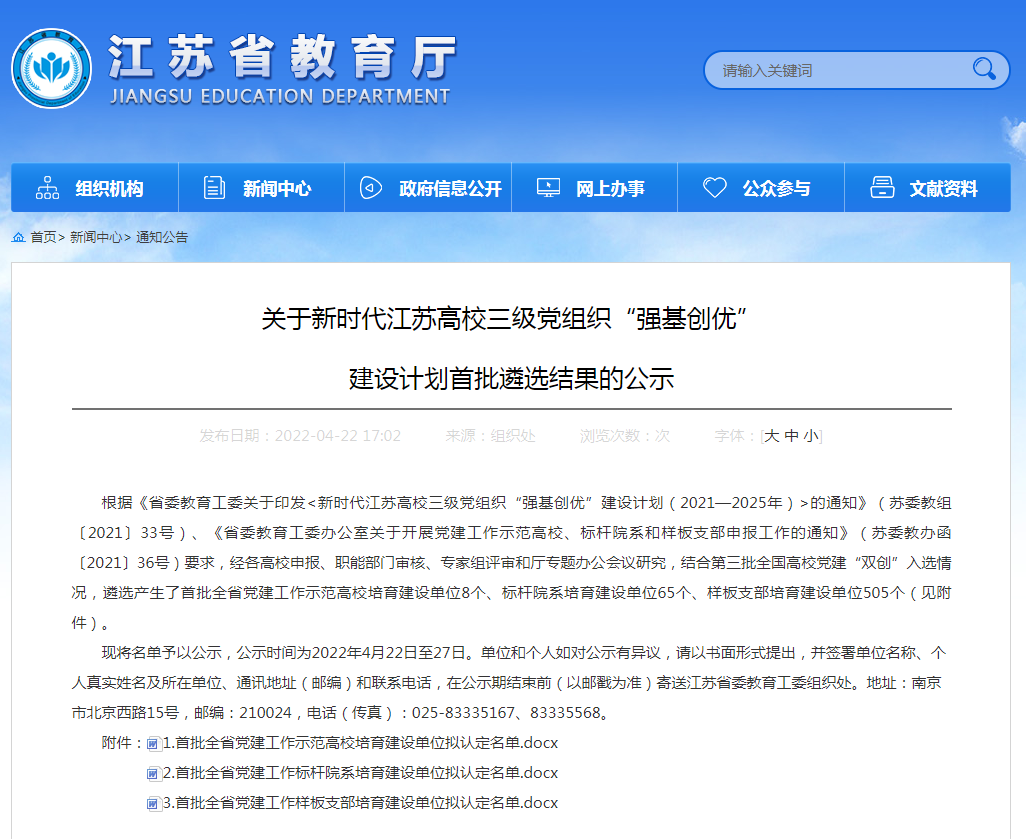Download attachment 1 示范高校 list docx
This screenshot has height=839, width=1026.
click(360, 743)
